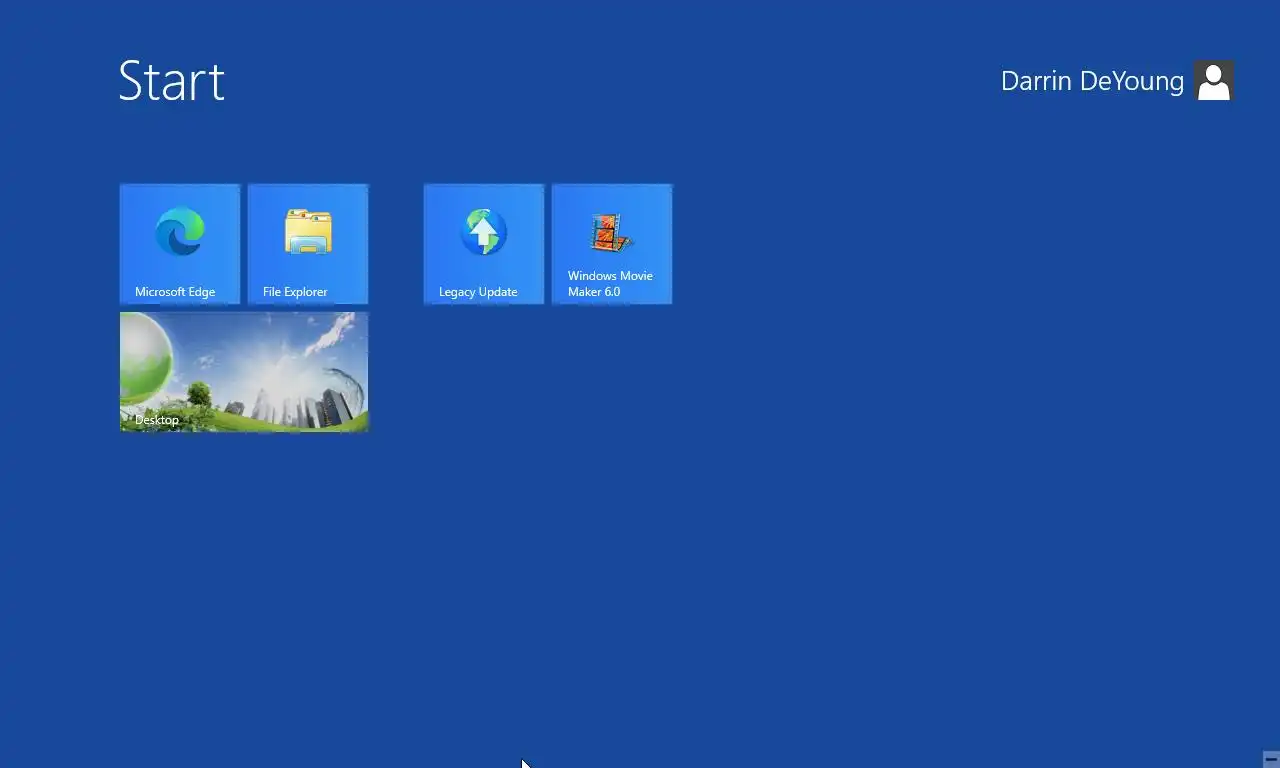Click the user account picture icon
Screen dimensions: 1280x768
1214,81
